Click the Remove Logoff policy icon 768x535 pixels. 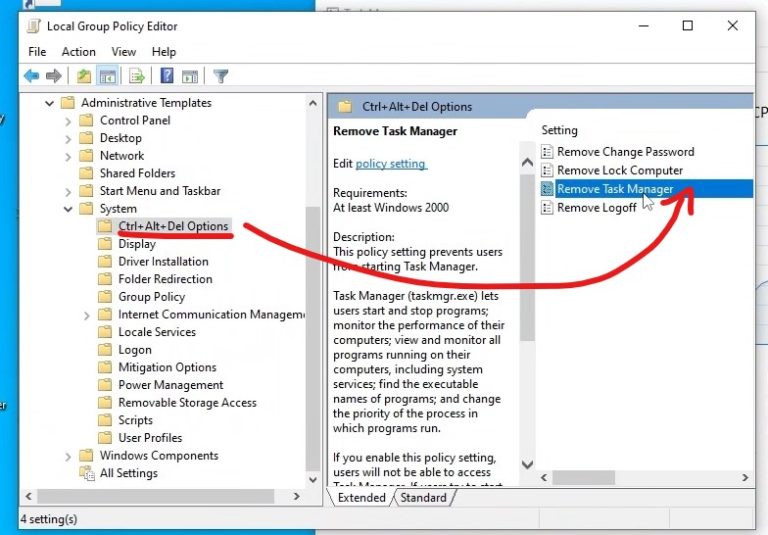tap(547, 208)
